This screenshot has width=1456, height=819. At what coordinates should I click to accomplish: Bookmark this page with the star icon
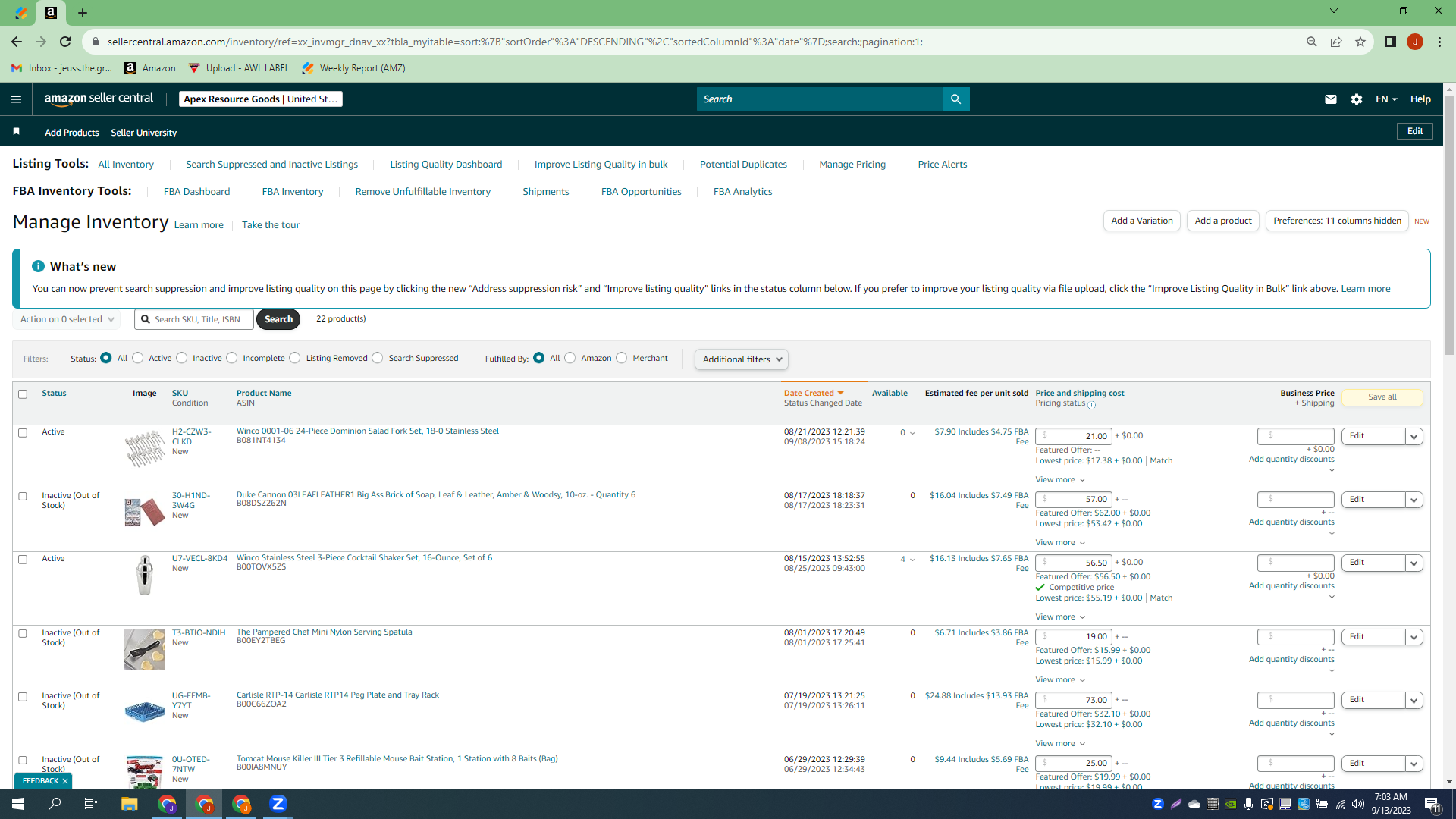[x=1360, y=42]
